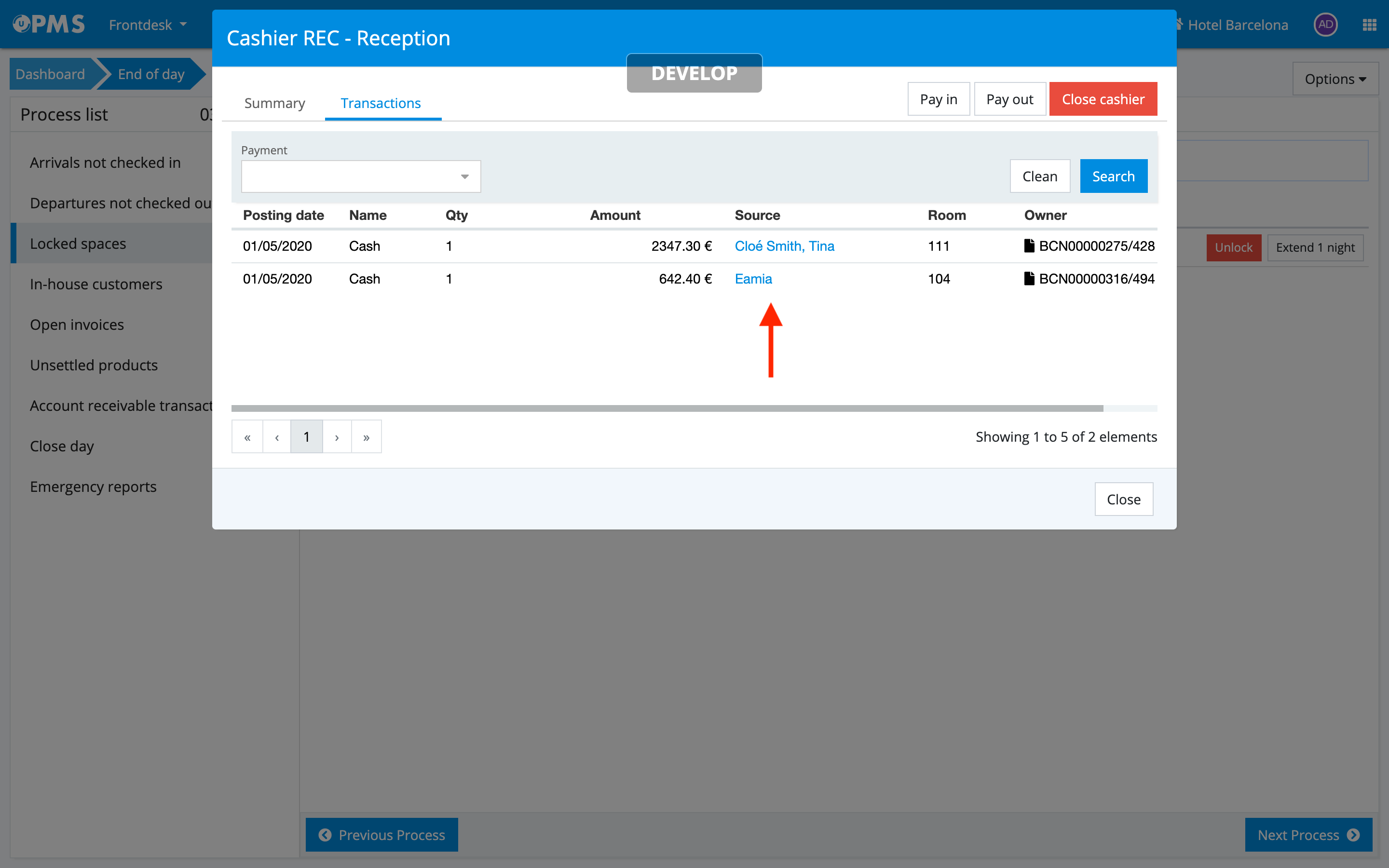Click the AD user avatar

click(1325, 25)
